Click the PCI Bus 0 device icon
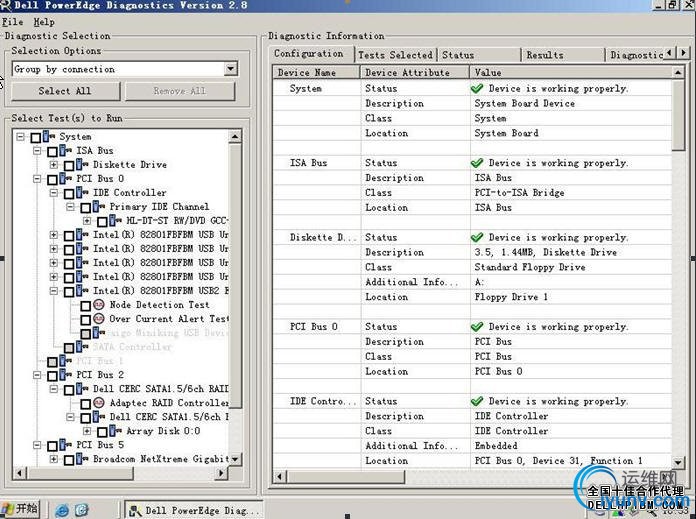Screen dimensions: 696x519 [66, 178]
